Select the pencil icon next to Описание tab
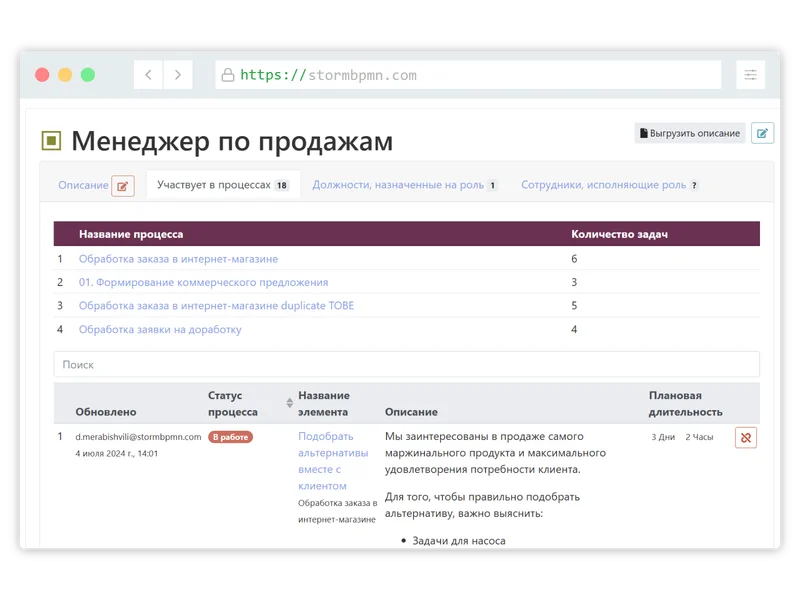The width and height of the screenshot is (800, 600). point(122,185)
